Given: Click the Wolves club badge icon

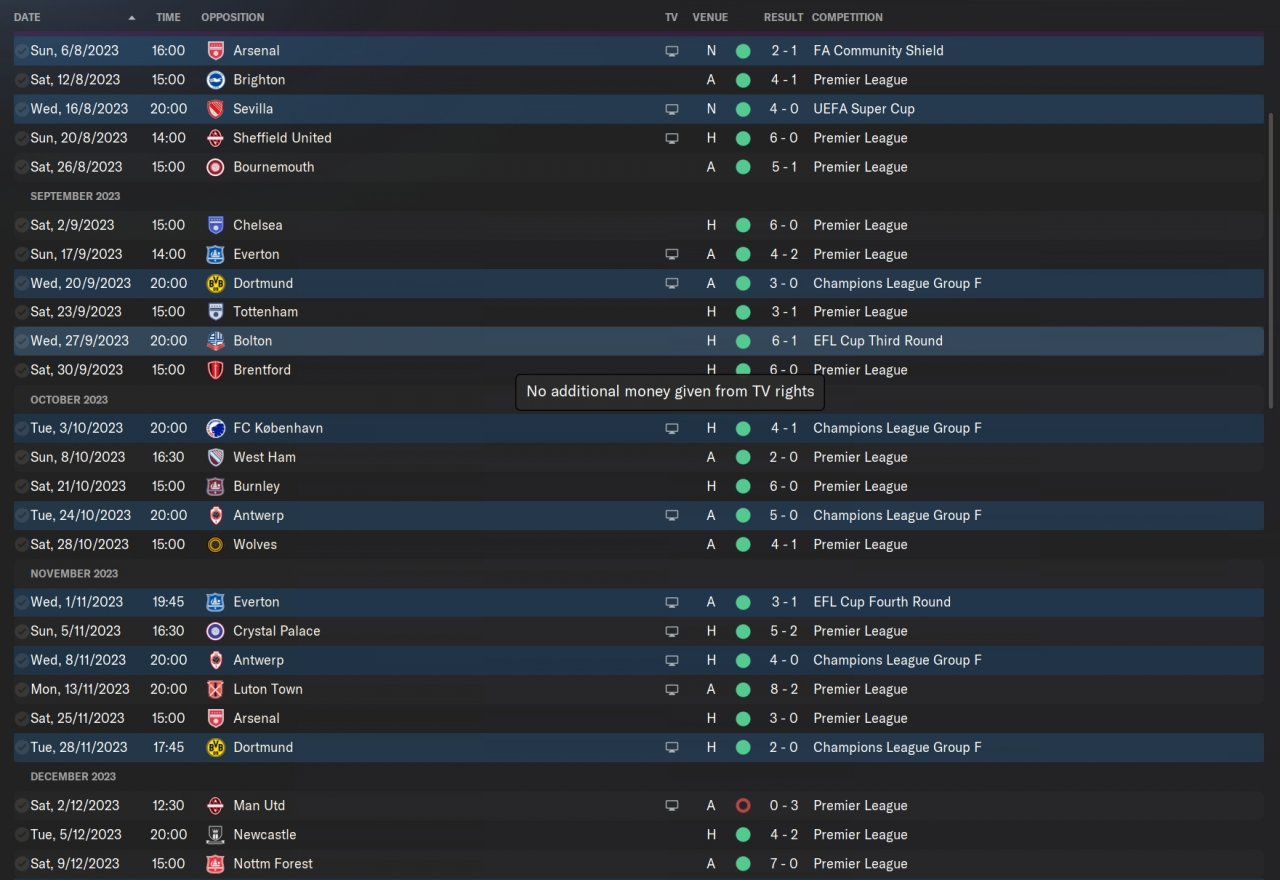Looking at the screenshot, I should point(215,545).
